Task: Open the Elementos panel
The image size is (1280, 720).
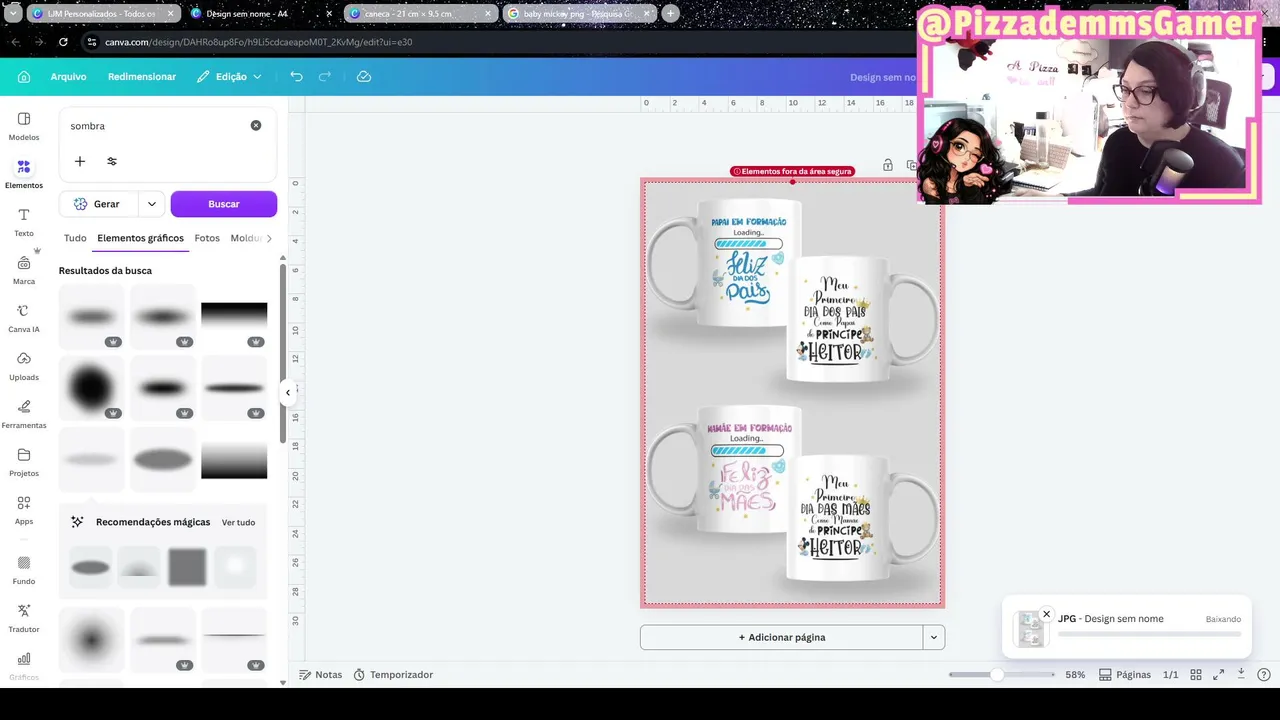Action: pyautogui.click(x=24, y=174)
